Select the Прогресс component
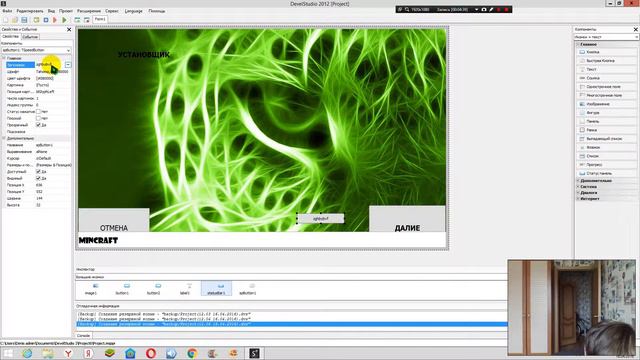 click(x=607, y=164)
